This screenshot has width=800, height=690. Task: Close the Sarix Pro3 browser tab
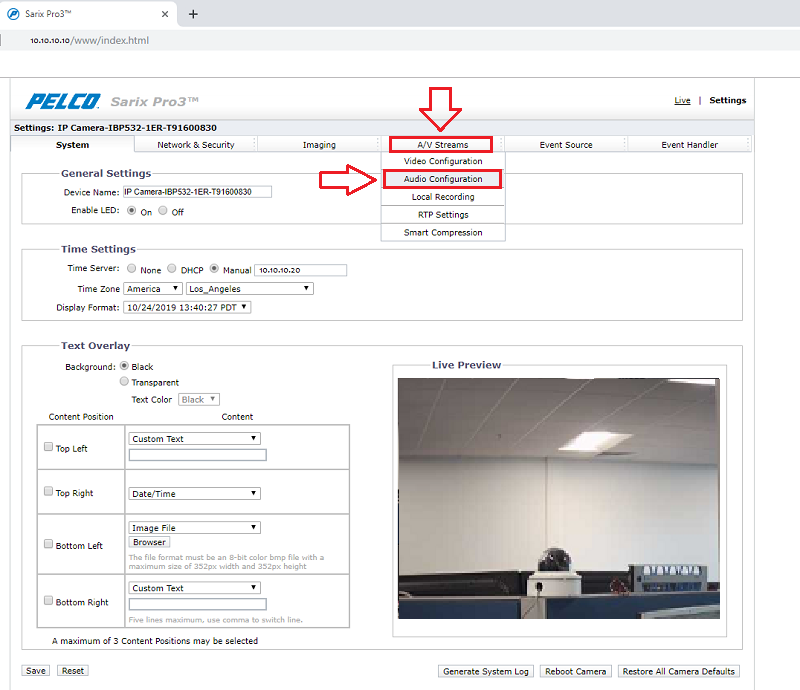[x=166, y=14]
